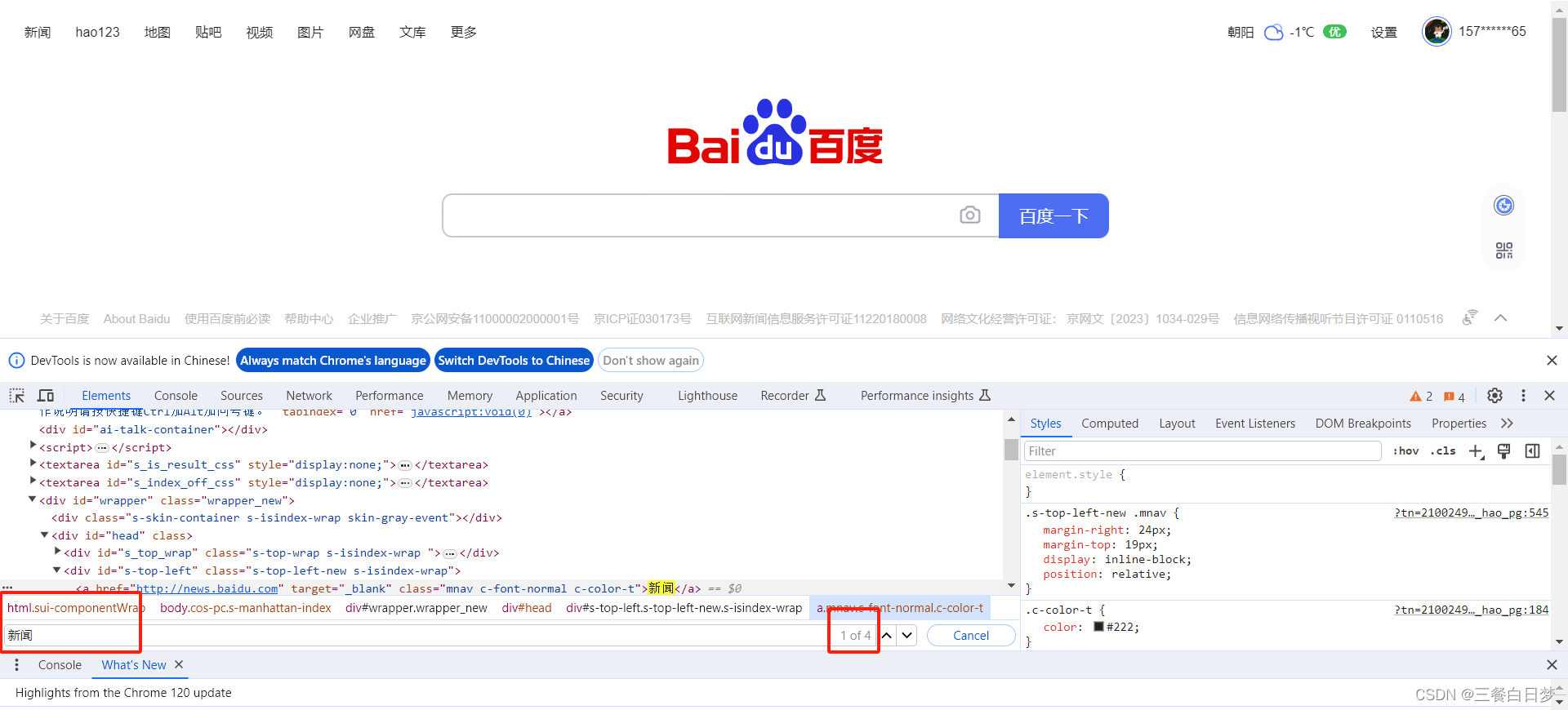The image size is (1568, 710).
Task: Expand the s_top_wrap div node
Action: click(57, 552)
